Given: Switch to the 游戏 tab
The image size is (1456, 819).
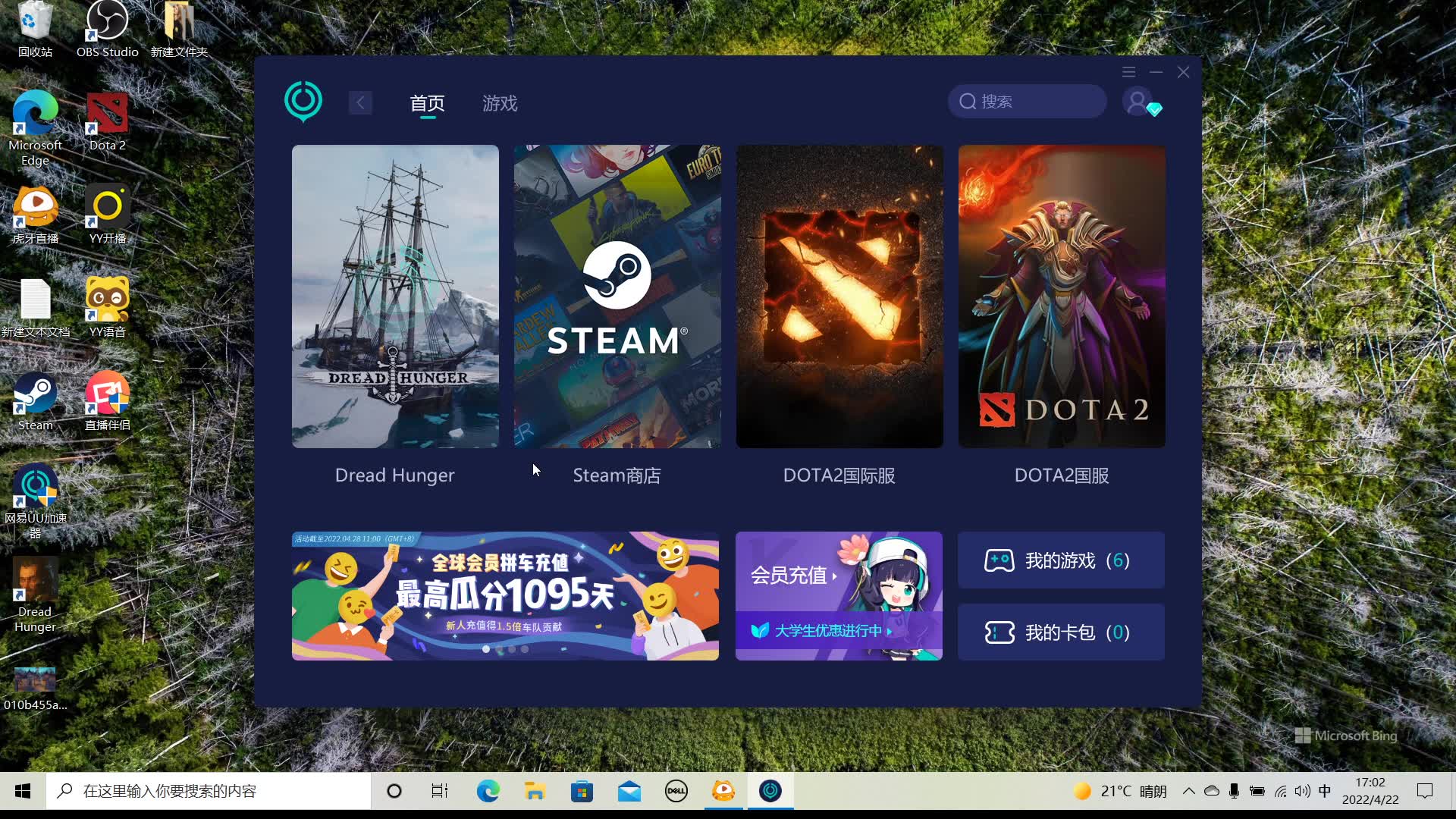Looking at the screenshot, I should pyautogui.click(x=500, y=103).
